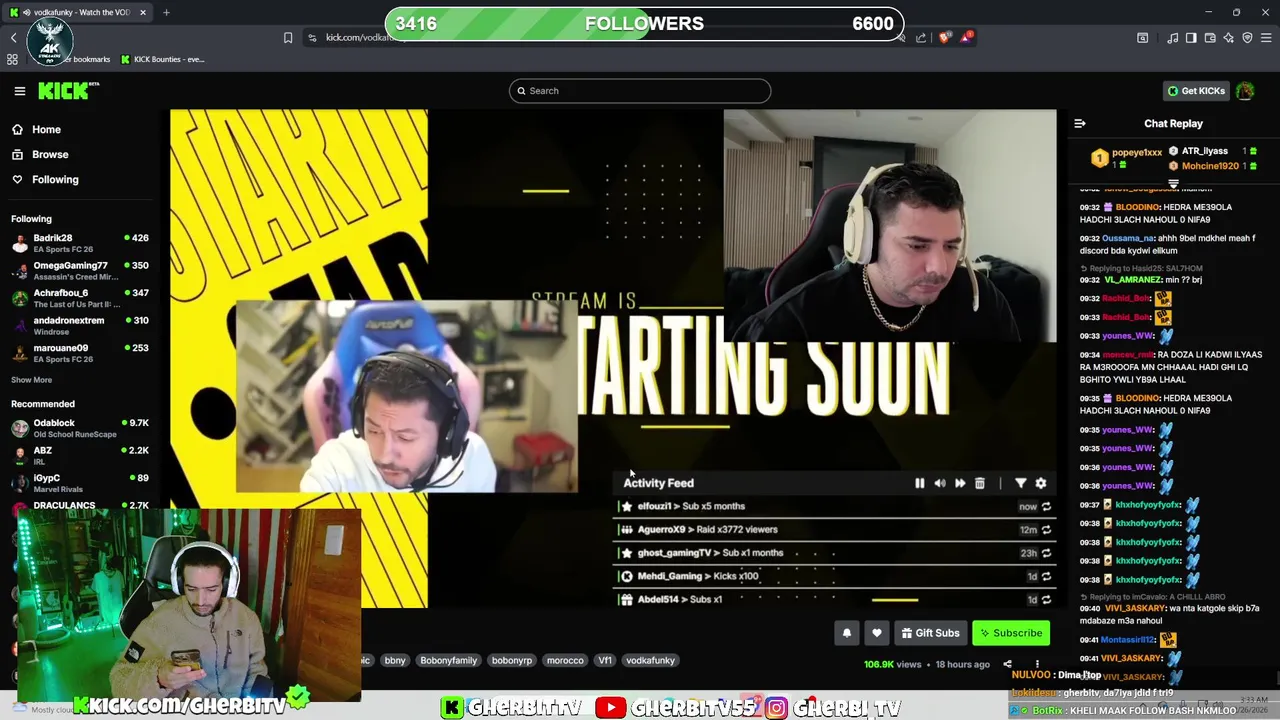Select the Bobonyfamily tag
This screenshot has height=720, width=1280.
[449, 661]
